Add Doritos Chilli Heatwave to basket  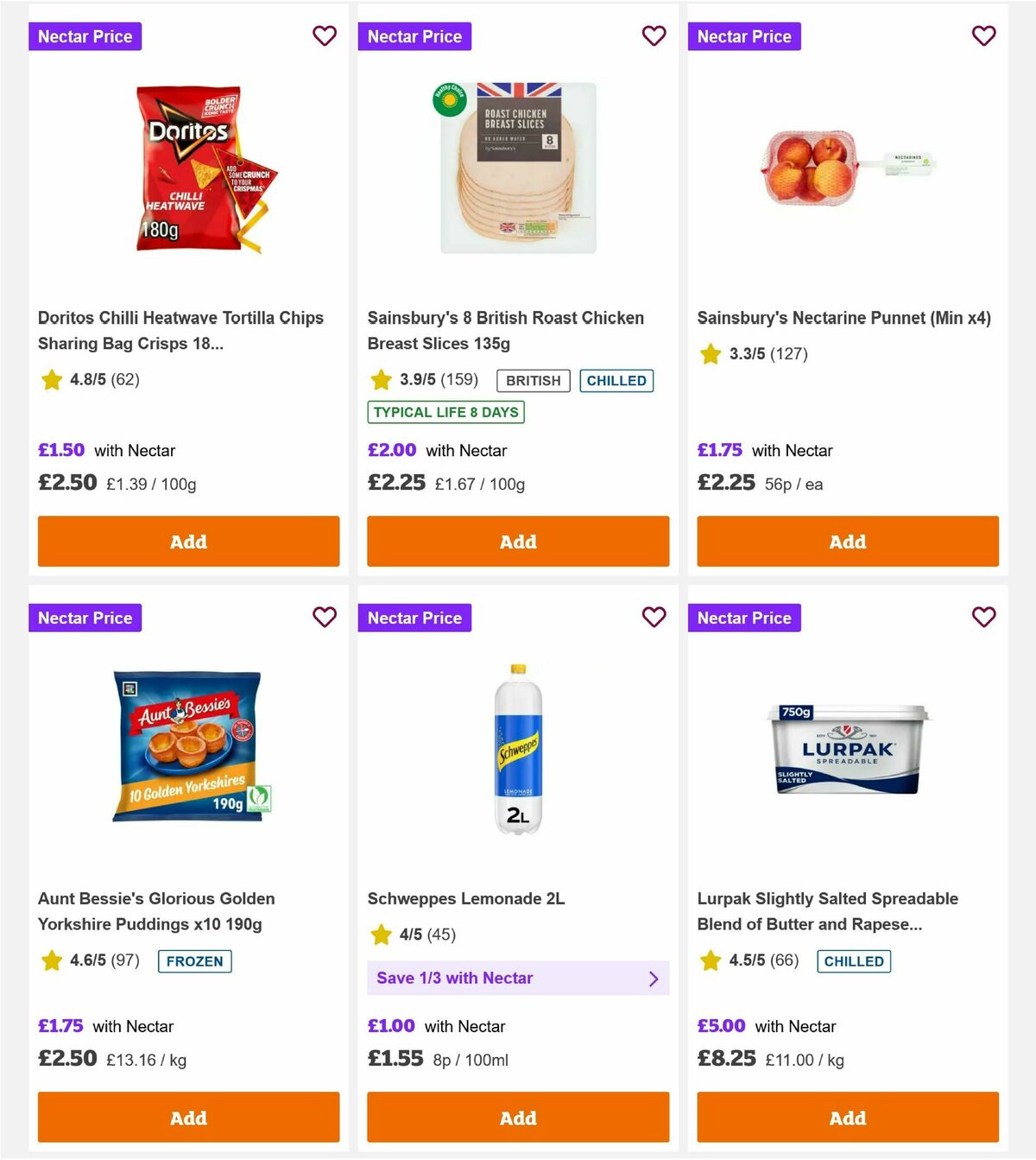coord(188,542)
